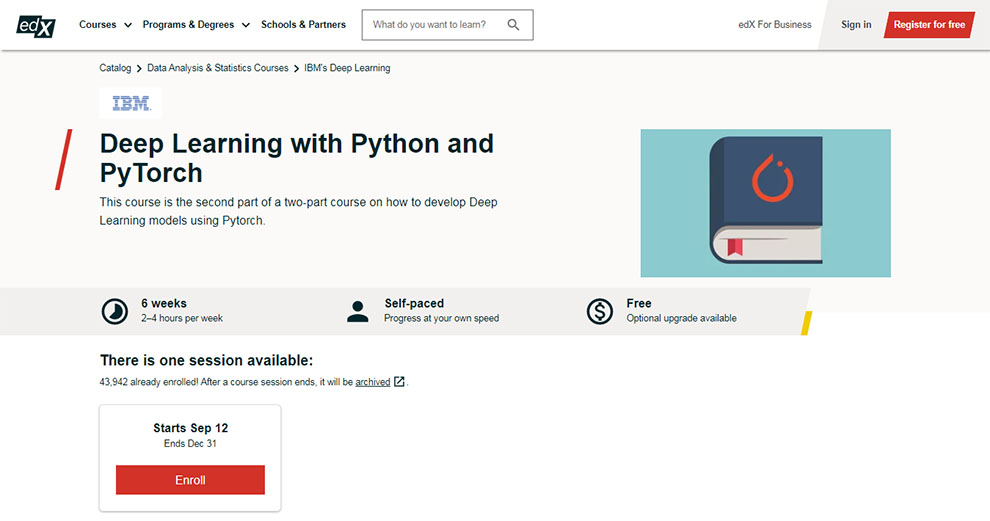Select the Starts Sep 12 session card
Image resolution: width=990 pixels, height=521 pixels.
pyautogui.click(x=190, y=458)
